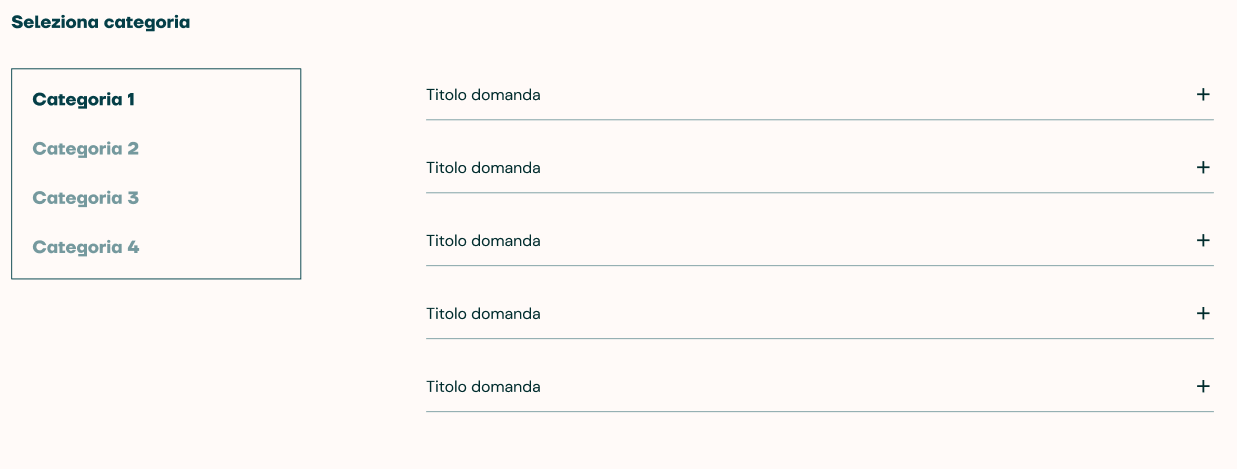Expand the first Titolo domanda plus icon

(x=1203, y=95)
